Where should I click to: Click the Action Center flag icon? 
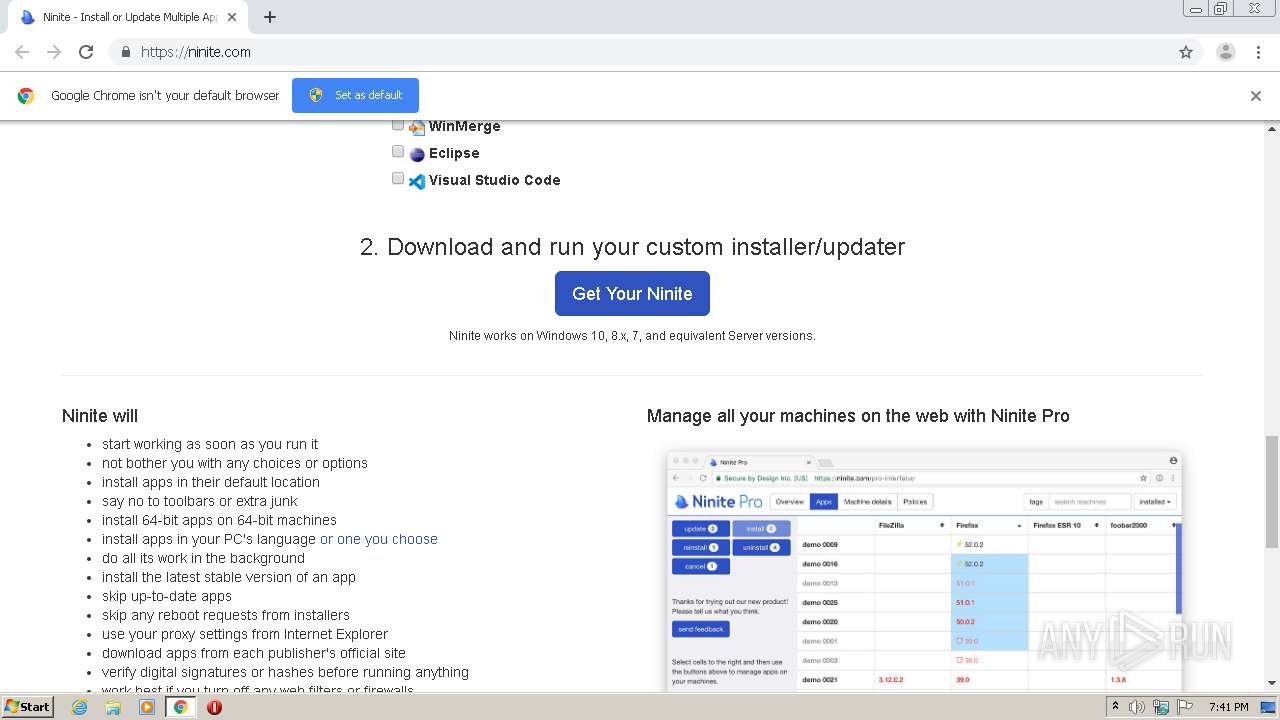pyautogui.click(x=1184, y=707)
